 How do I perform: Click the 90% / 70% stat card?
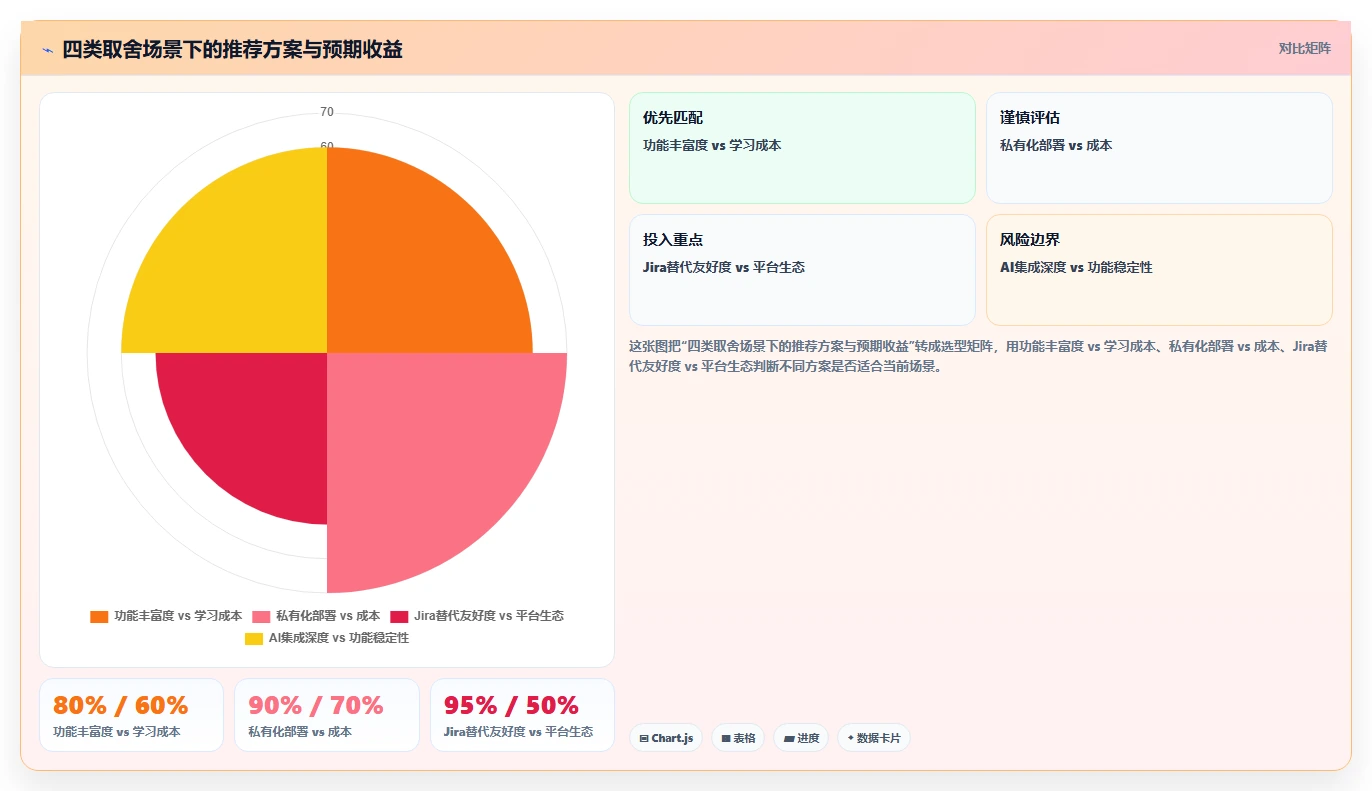pyautogui.click(x=326, y=715)
